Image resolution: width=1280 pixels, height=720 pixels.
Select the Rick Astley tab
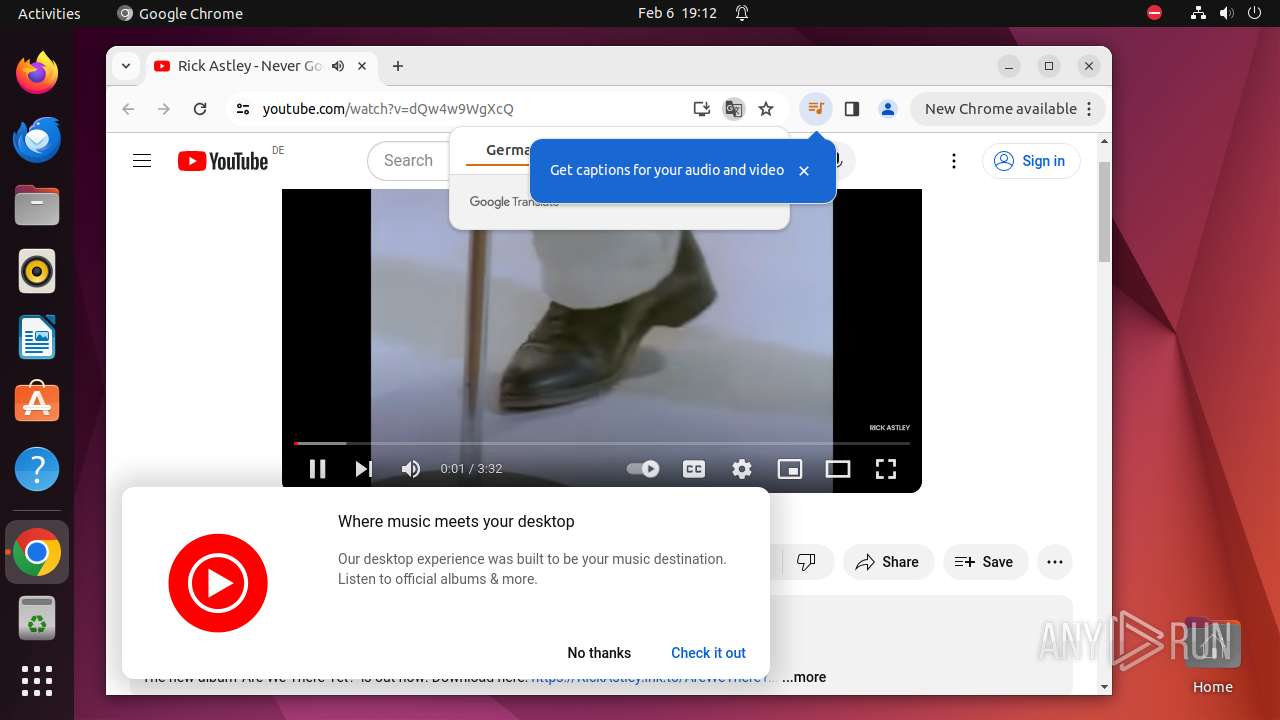pyautogui.click(x=250, y=66)
